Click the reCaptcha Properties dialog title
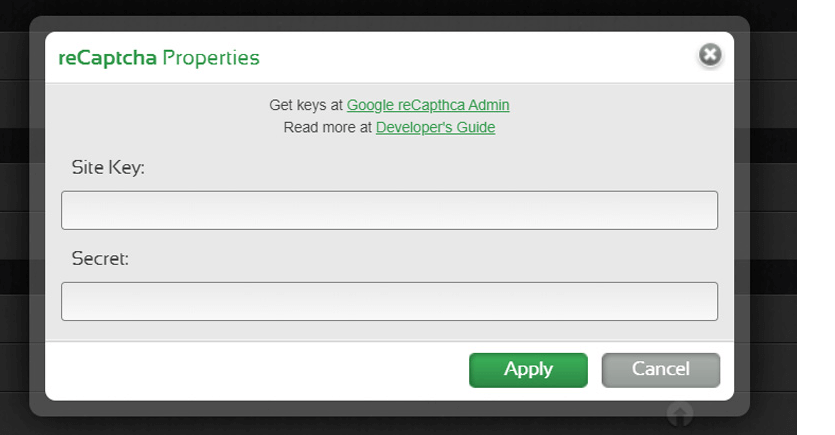835x435 pixels. [x=159, y=58]
